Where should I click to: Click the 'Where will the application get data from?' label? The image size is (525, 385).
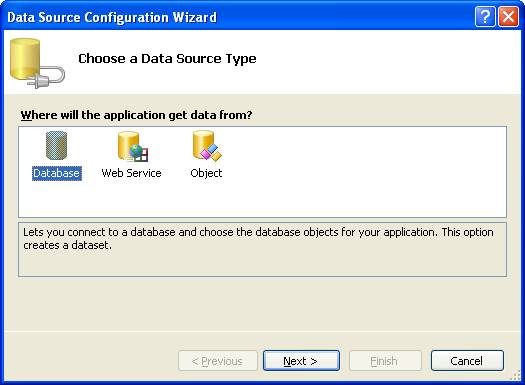pos(136,115)
